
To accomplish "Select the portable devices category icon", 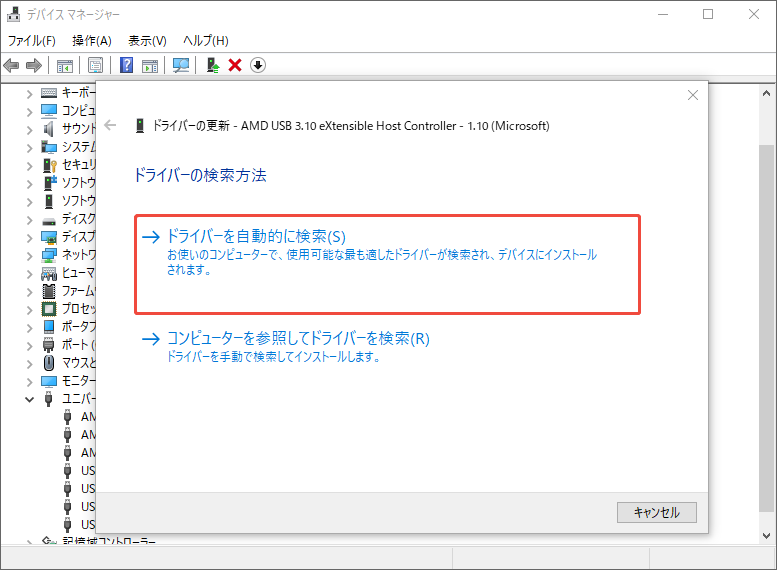I will click(x=49, y=327).
